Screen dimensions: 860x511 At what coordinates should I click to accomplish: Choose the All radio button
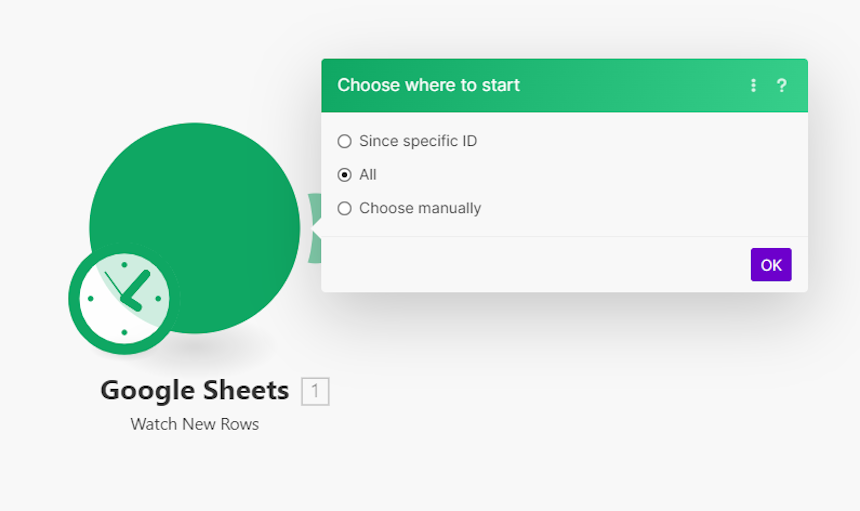click(x=344, y=175)
